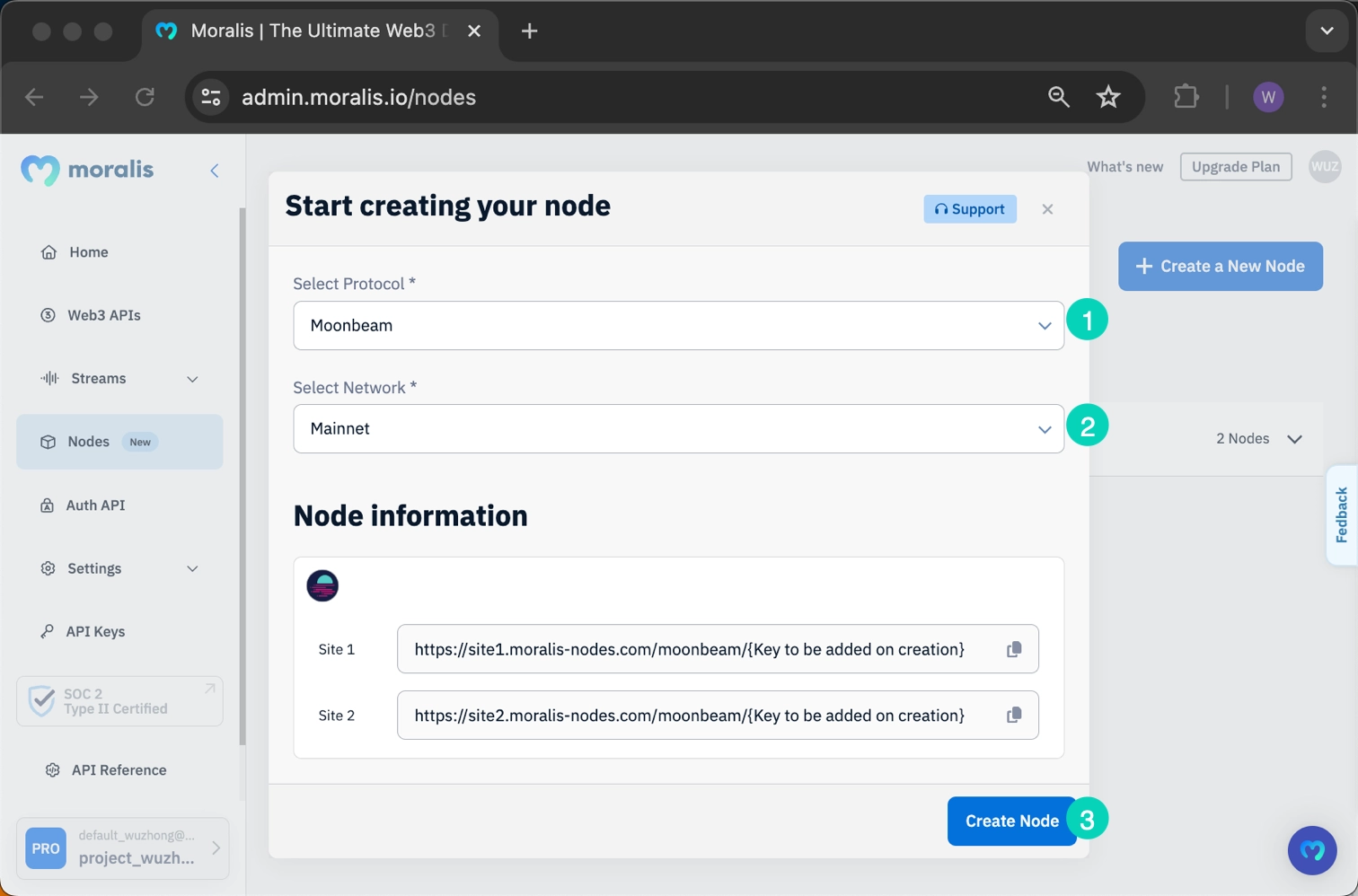The image size is (1358, 896).
Task: Open the Nodes sidebar item
Action: [119, 442]
